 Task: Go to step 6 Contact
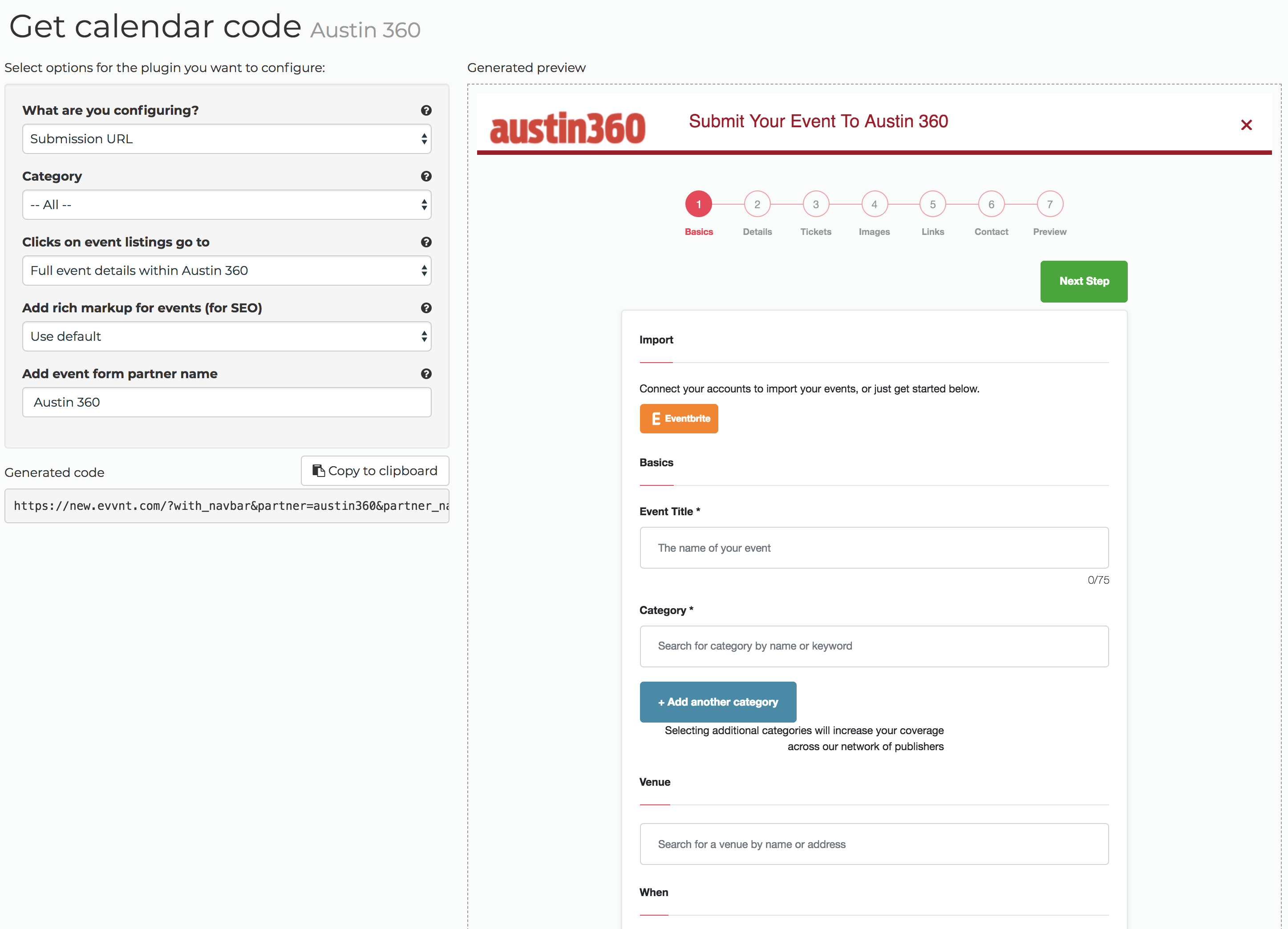991,204
